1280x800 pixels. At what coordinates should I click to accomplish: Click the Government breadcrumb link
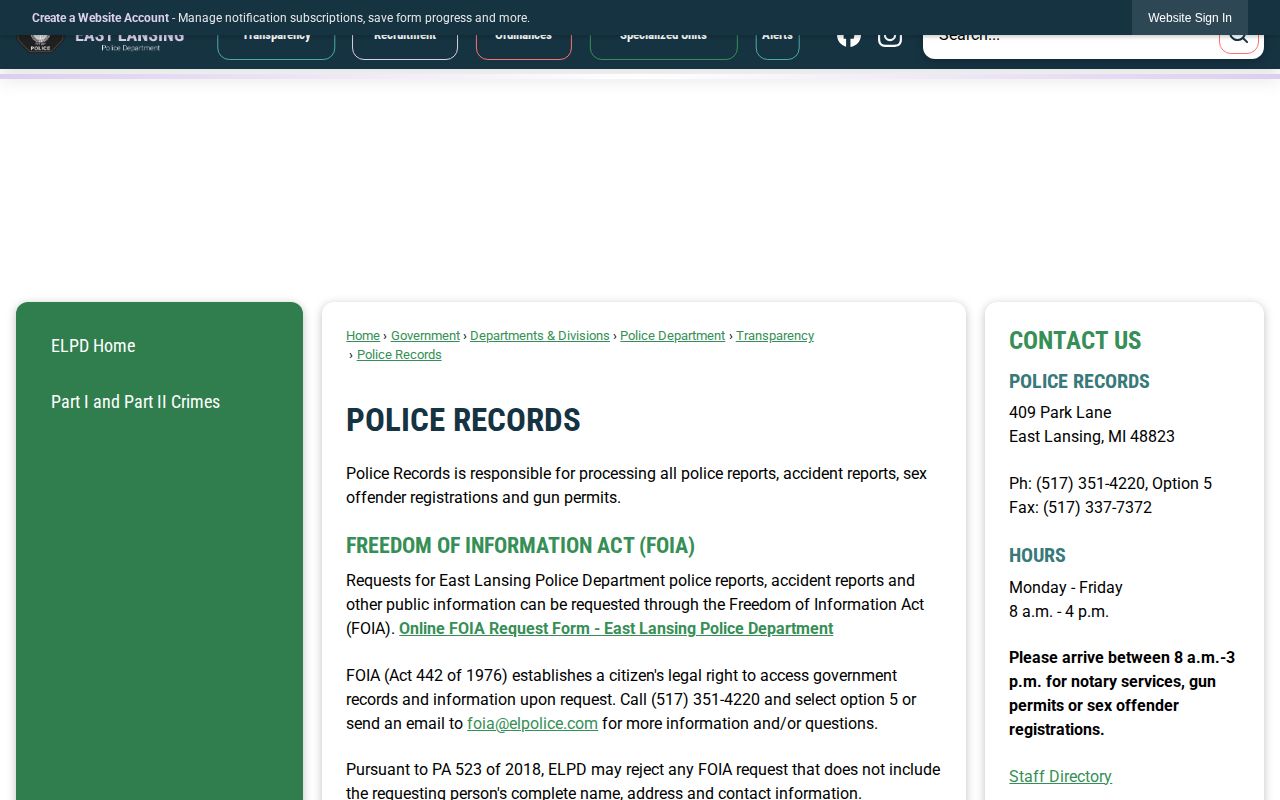pos(425,336)
